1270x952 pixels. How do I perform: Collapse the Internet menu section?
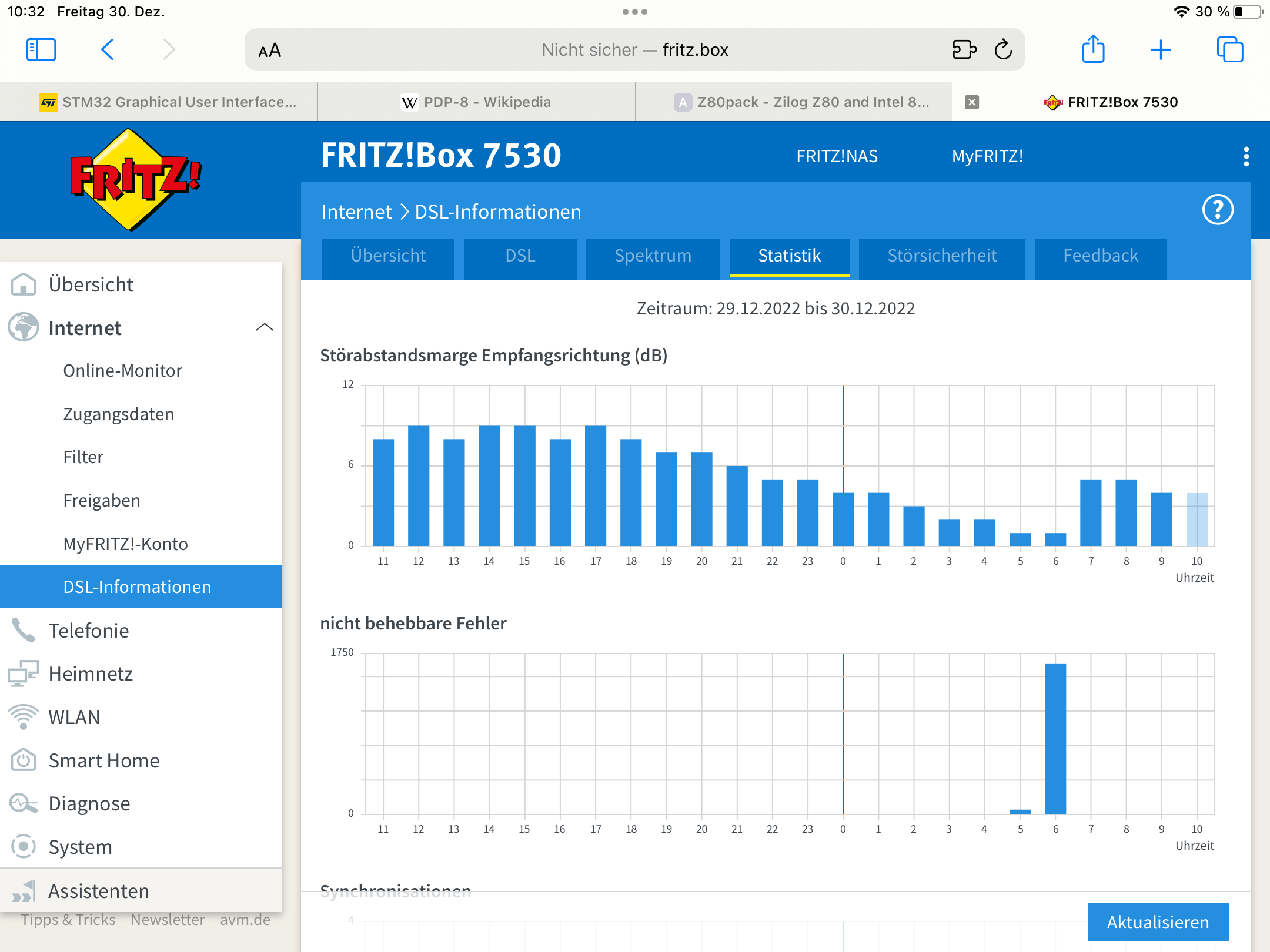click(265, 327)
